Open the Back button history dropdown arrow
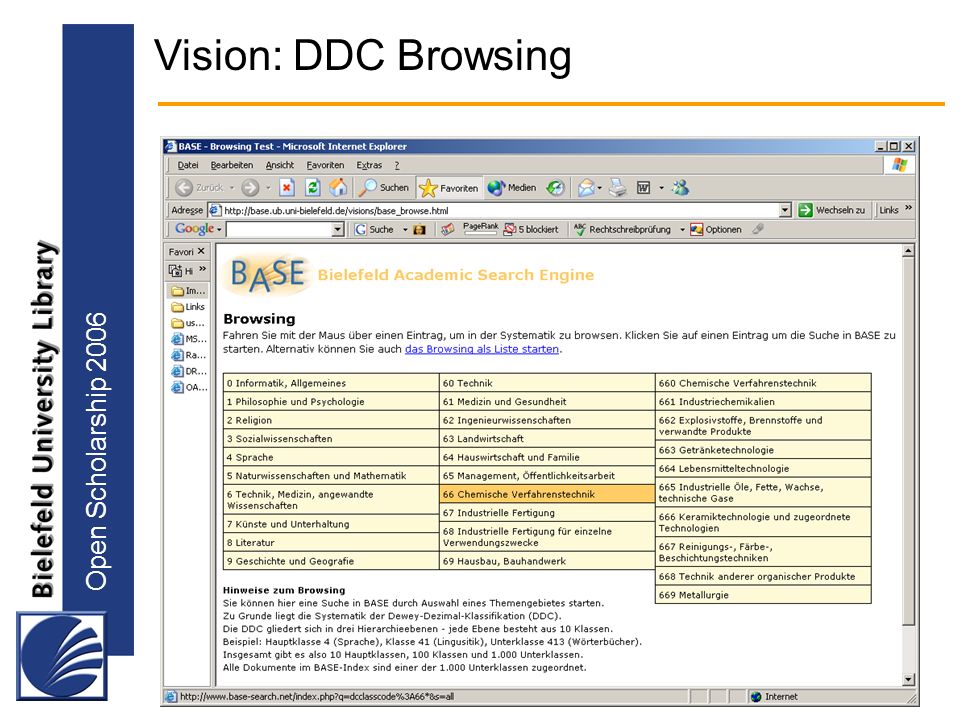The width and height of the screenshot is (960, 720). tap(232, 188)
